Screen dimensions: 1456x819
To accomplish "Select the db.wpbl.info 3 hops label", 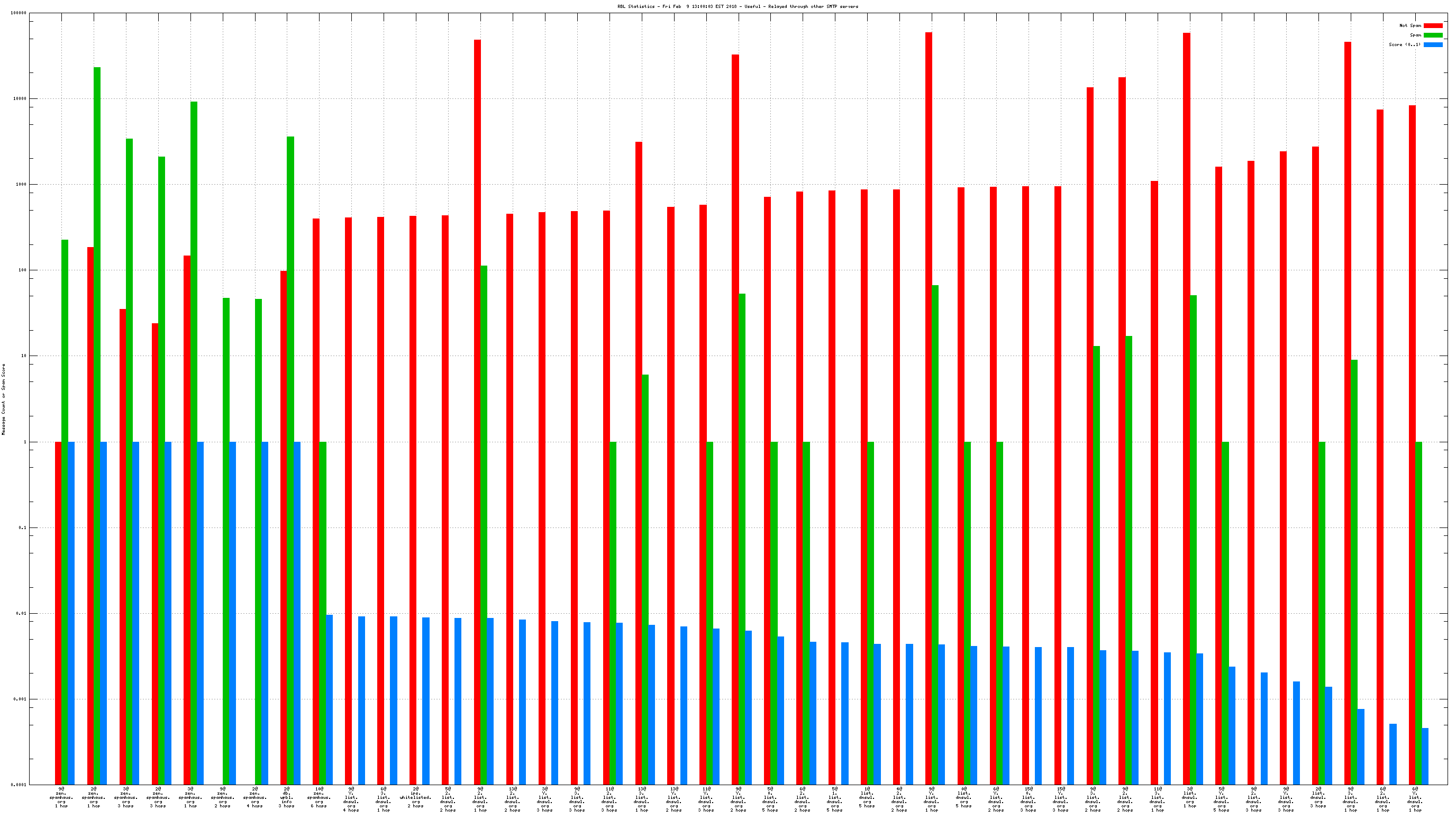I will 287,797.
